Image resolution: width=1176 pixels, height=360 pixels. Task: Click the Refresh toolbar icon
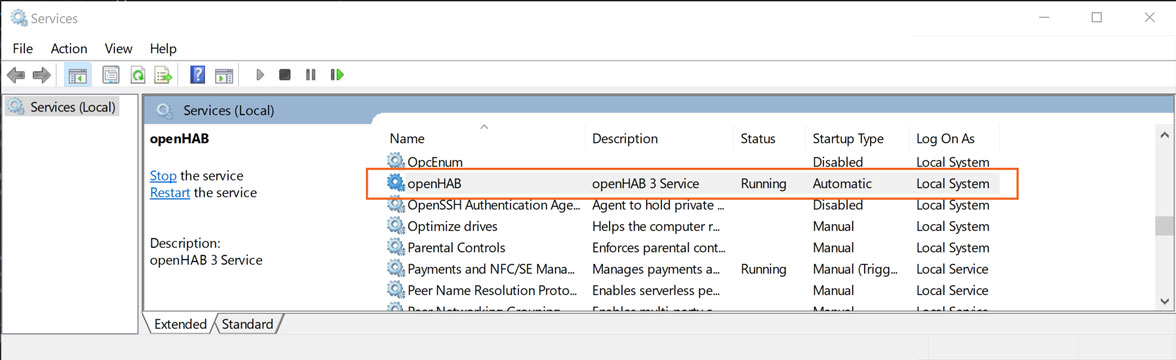pos(137,75)
